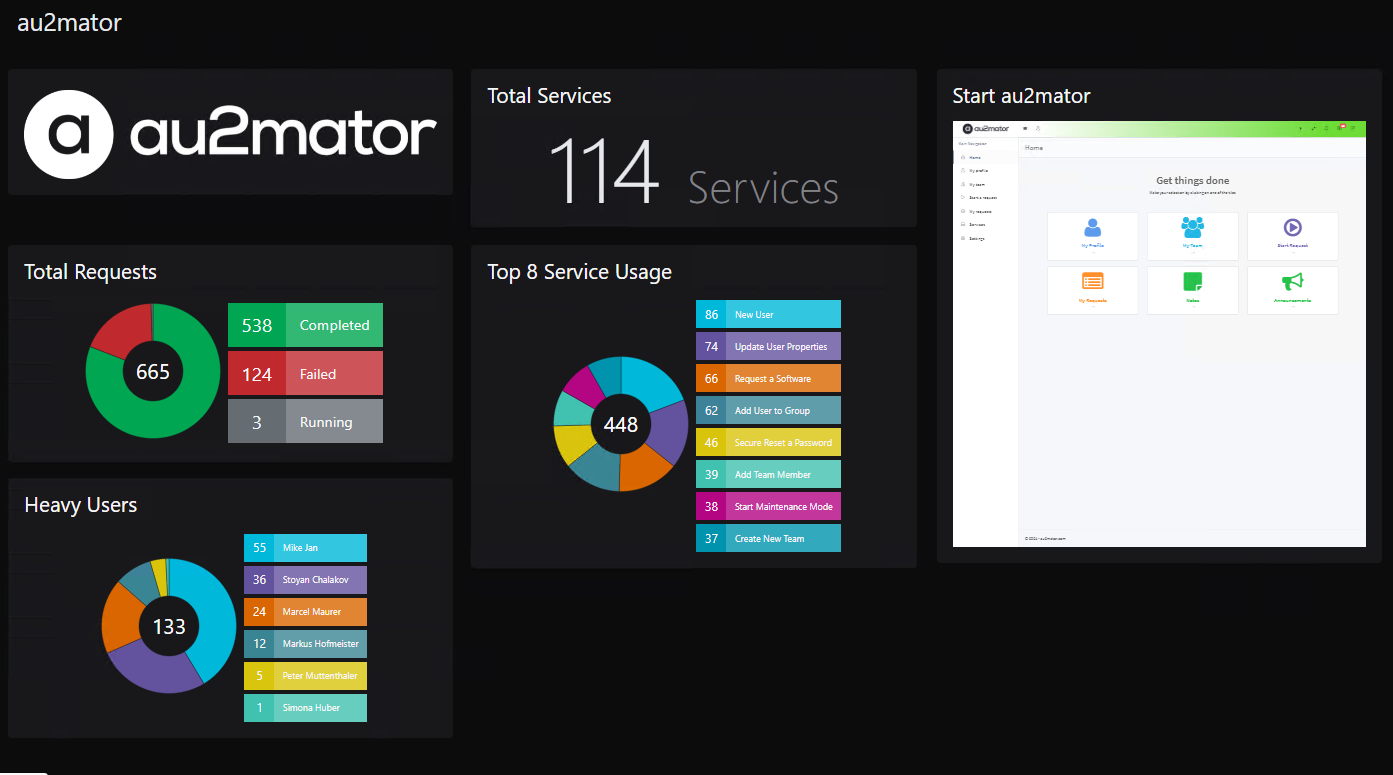The width and height of the screenshot is (1393, 775).
Task: Open the orange My Requests tile
Action: click(1092, 290)
